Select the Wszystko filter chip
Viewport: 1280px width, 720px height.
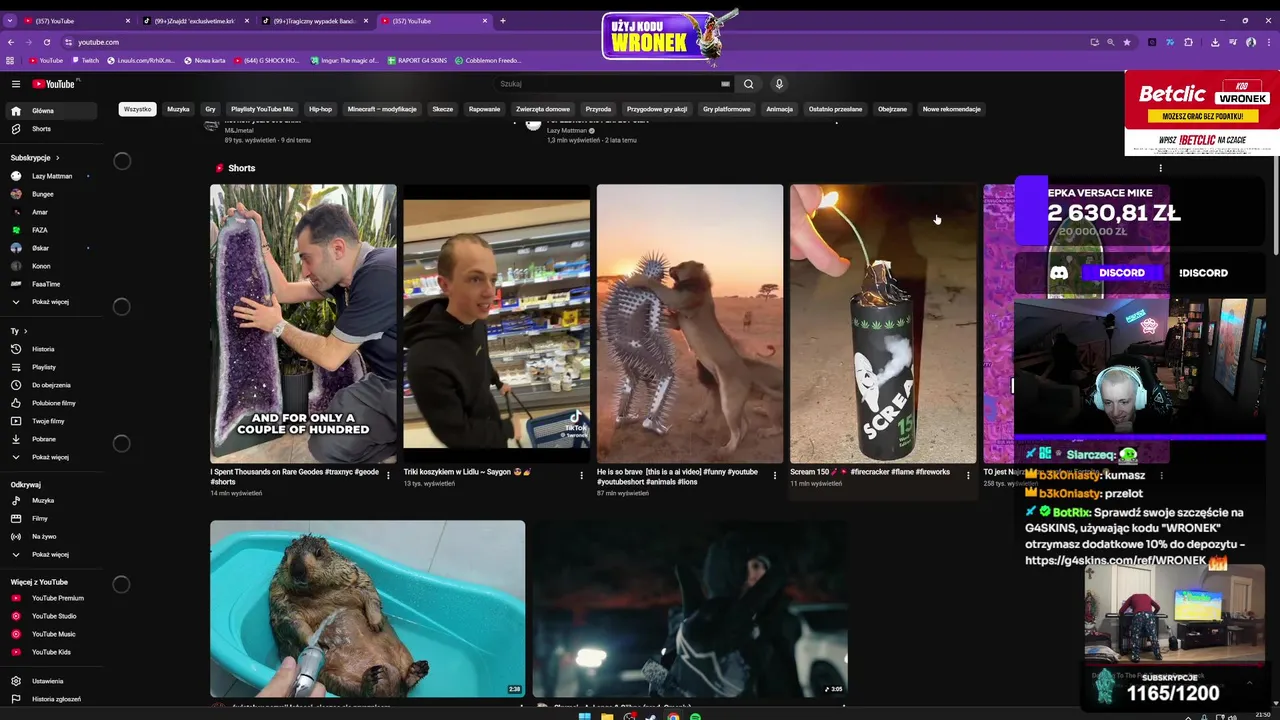(x=137, y=109)
